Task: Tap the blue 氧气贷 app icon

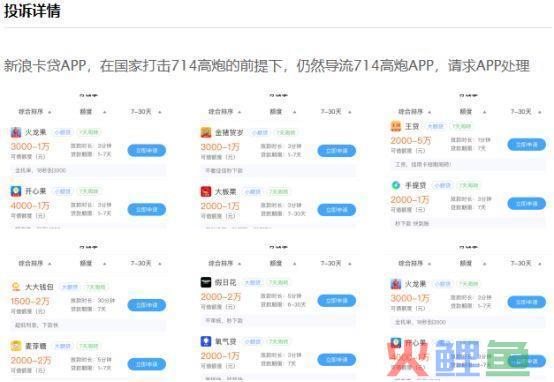Action: tap(206, 341)
